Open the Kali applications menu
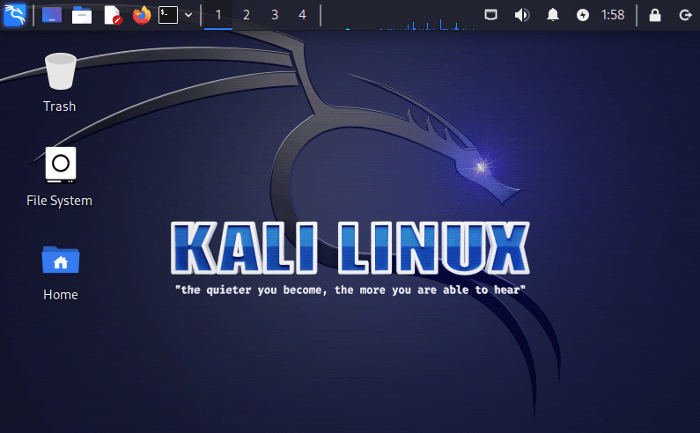The image size is (700, 433). pyautogui.click(x=14, y=15)
